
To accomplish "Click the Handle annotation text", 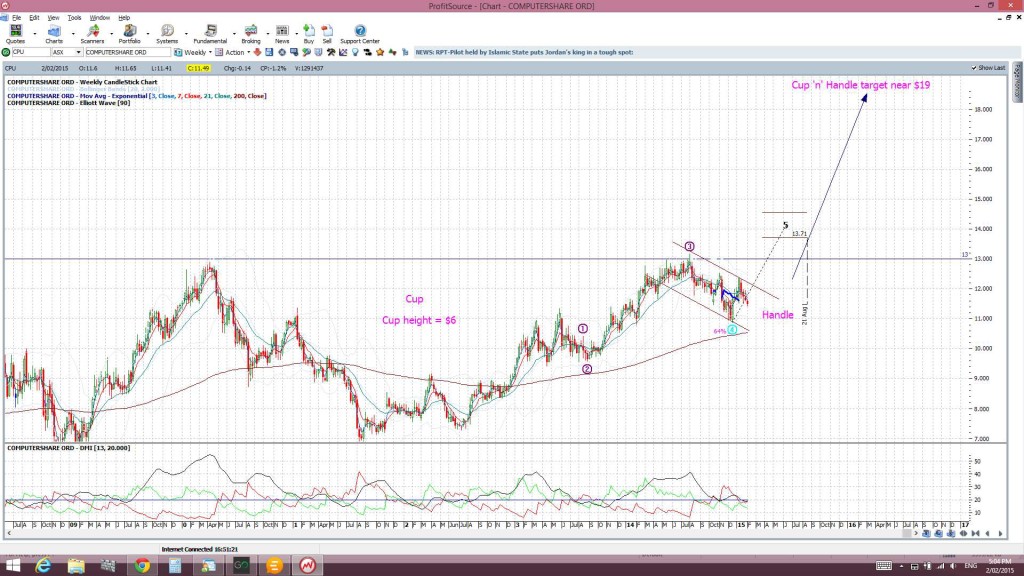I will click(x=778, y=315).
